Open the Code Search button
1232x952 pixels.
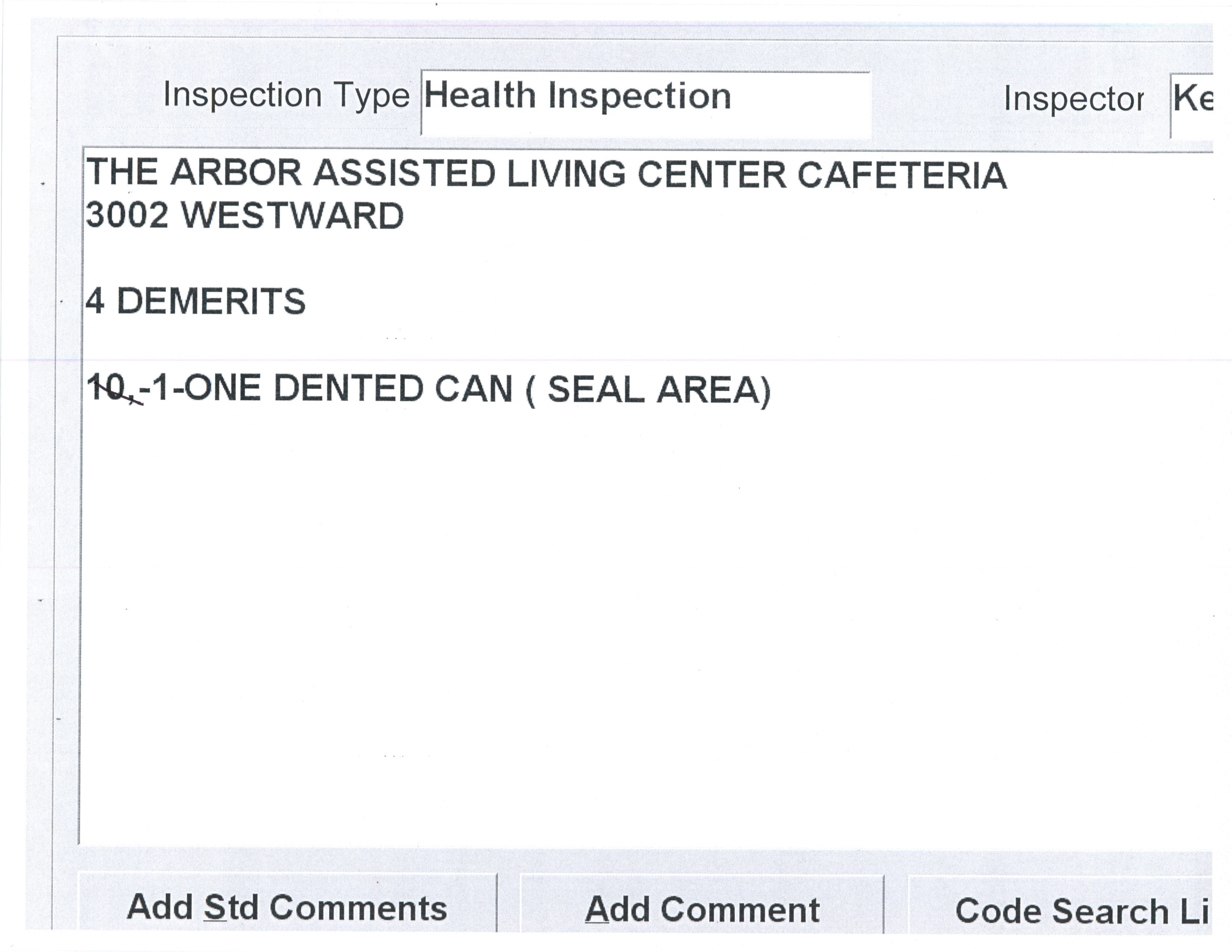click(1061, 910)
